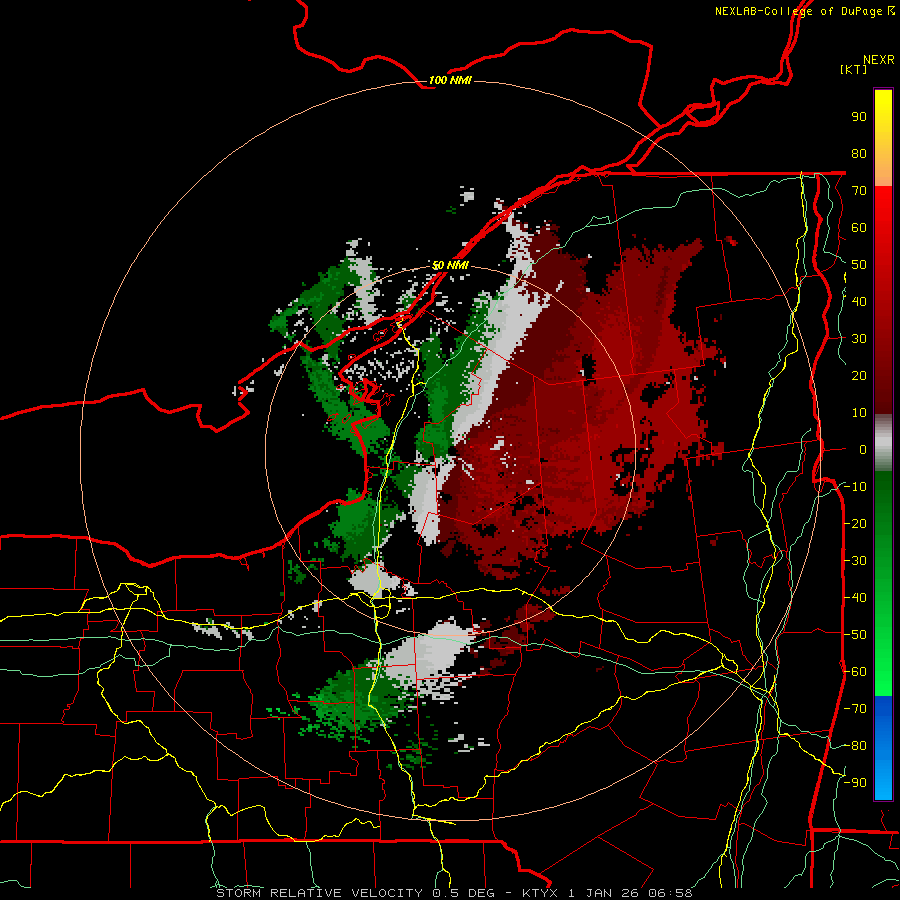Click the KTYX radar site identifier

click(x=541, y=893)
